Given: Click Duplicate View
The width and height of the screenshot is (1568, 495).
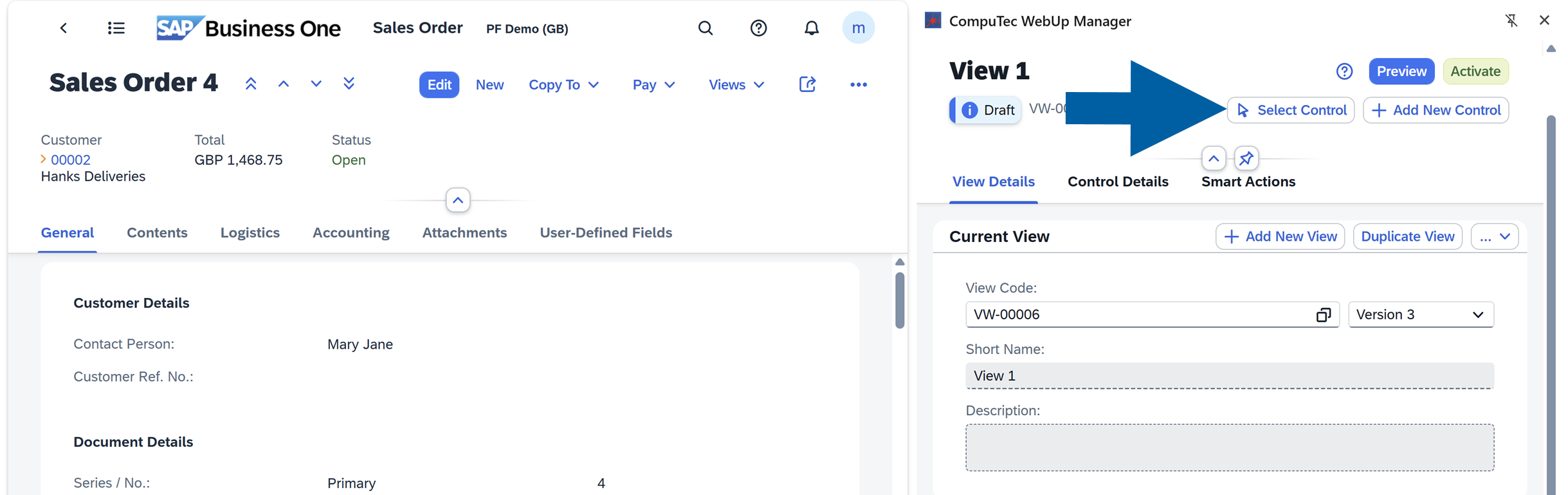Looking at the screenshot, I should 1408,237.
